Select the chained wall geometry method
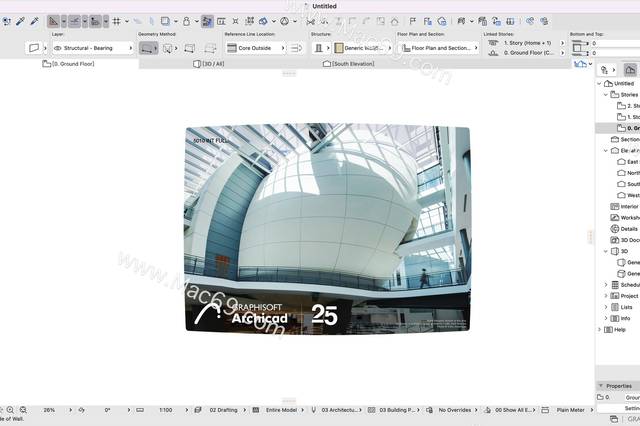 pos(169,48)
